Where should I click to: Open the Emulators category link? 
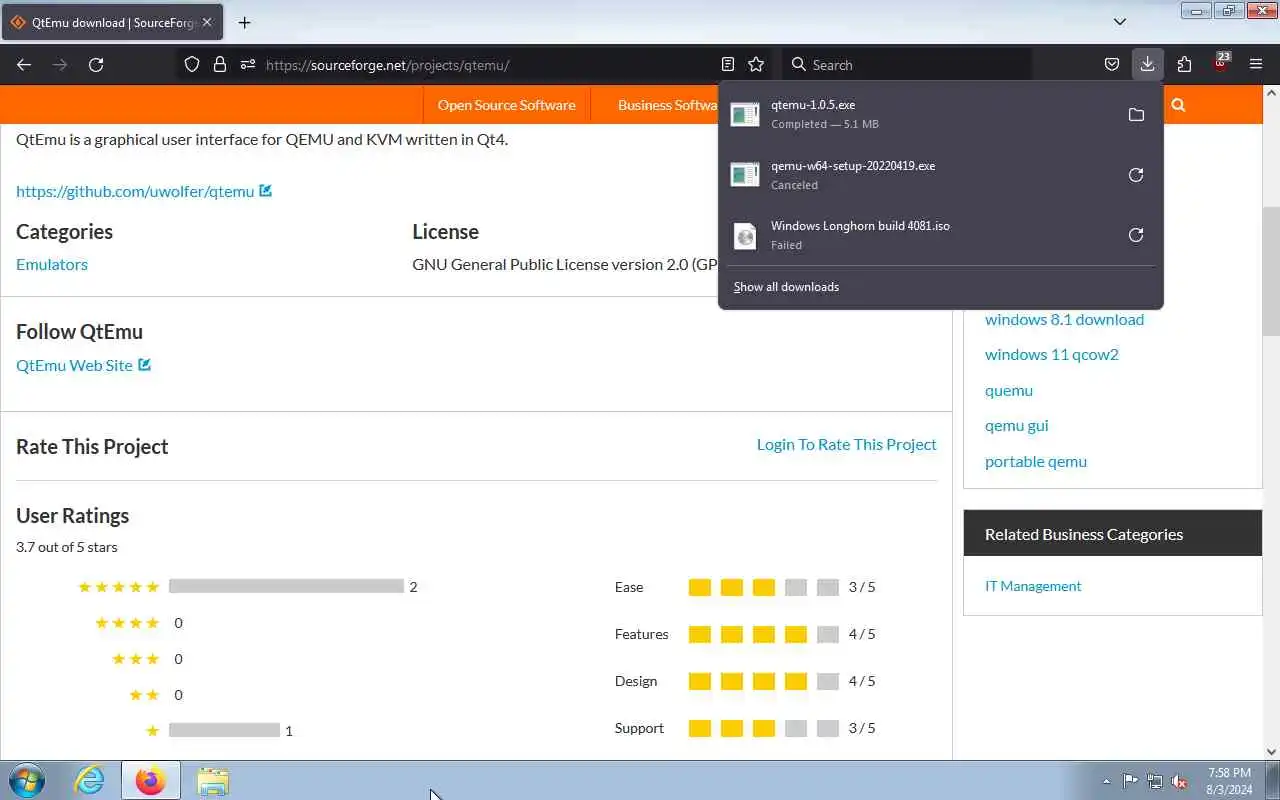[x=52, y=264]
